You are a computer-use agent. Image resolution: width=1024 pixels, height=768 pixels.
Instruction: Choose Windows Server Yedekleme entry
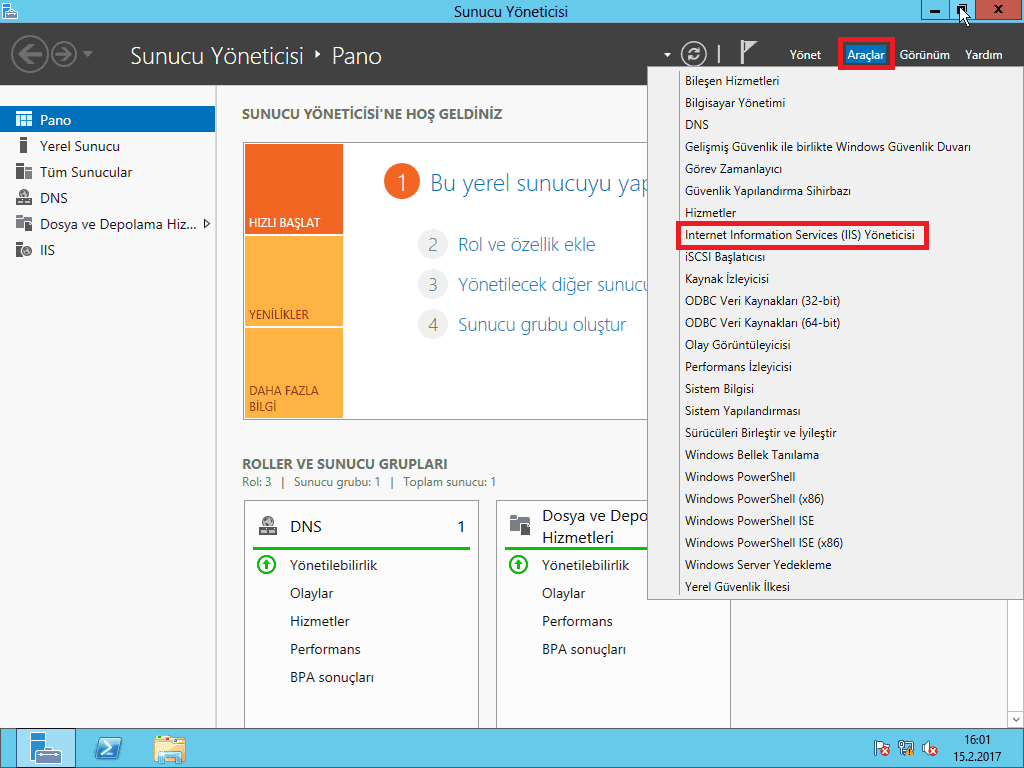[758, 565]
